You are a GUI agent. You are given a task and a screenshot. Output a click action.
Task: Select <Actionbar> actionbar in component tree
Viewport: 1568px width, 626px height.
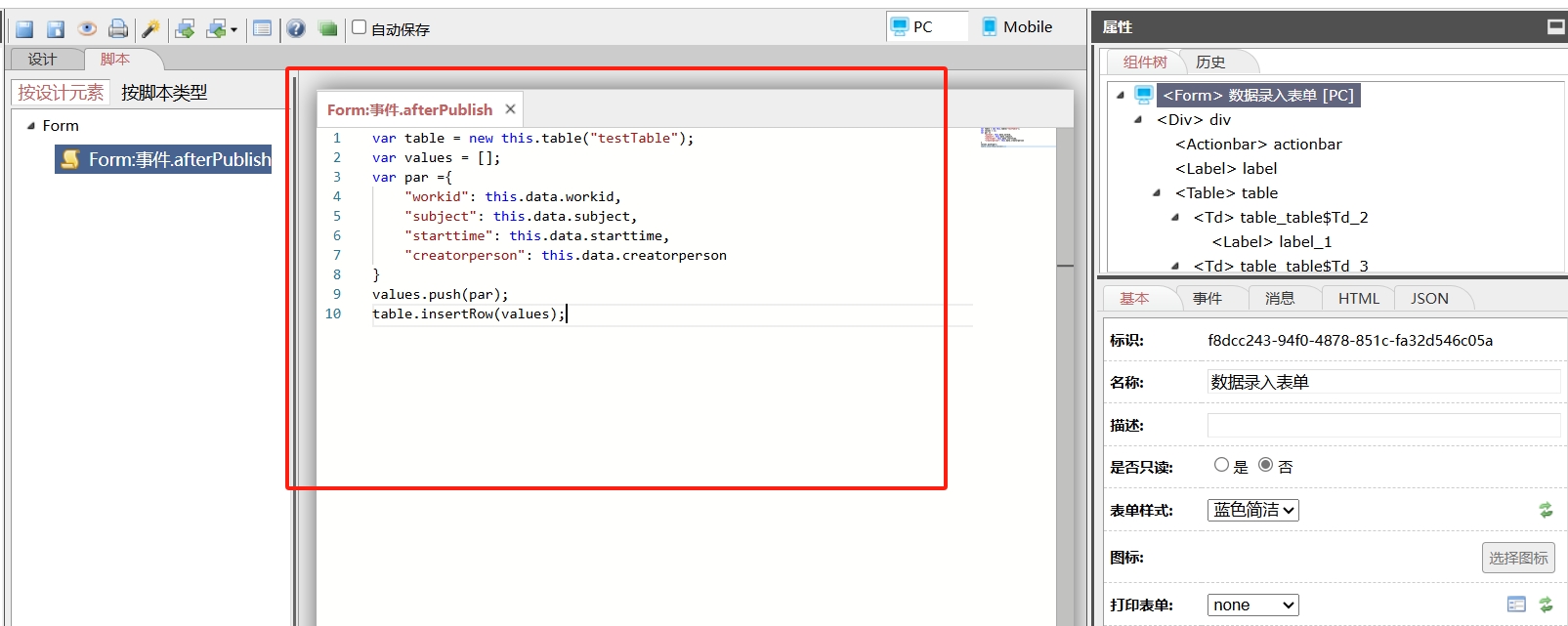point(1258,144)
